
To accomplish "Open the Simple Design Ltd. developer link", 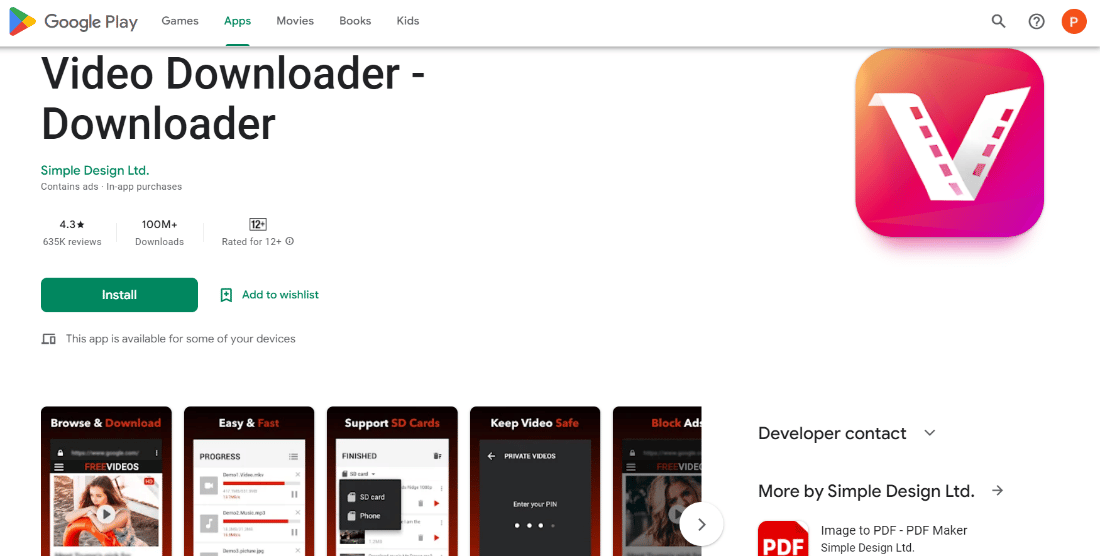I will coord(95,170).
